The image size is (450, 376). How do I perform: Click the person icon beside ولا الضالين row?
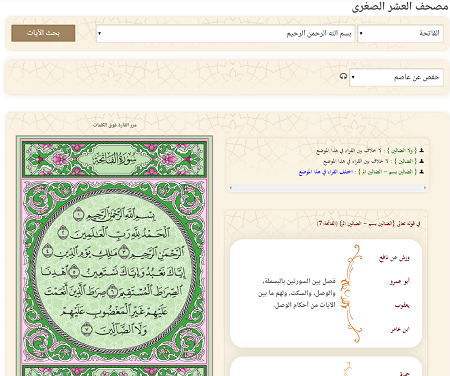pos(421,151)
